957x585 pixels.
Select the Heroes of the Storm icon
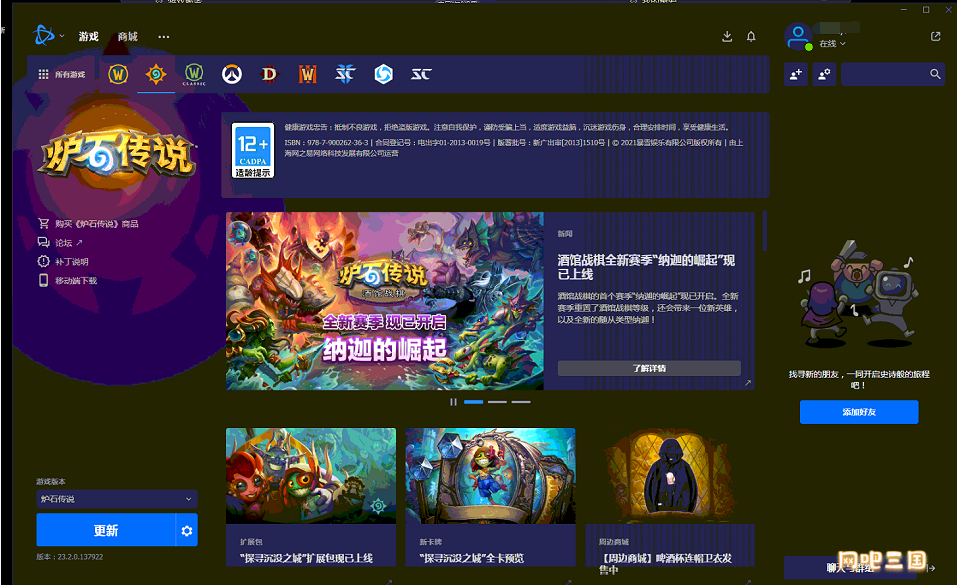point(383,74)
